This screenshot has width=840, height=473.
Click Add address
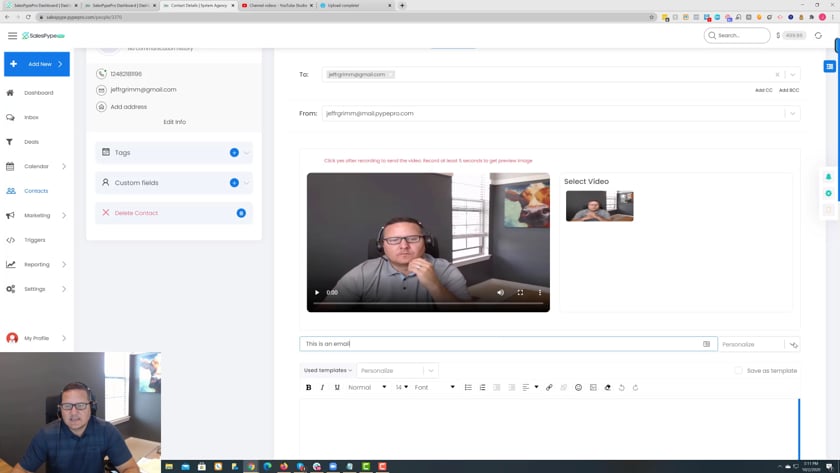click(x=129, y=107)
